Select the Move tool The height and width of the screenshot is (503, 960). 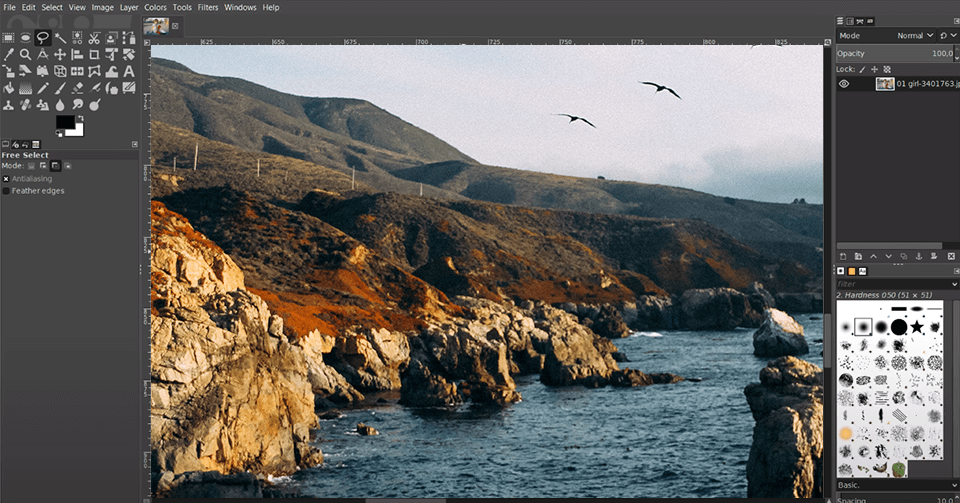pyautogui.click(x=60, y=55)
